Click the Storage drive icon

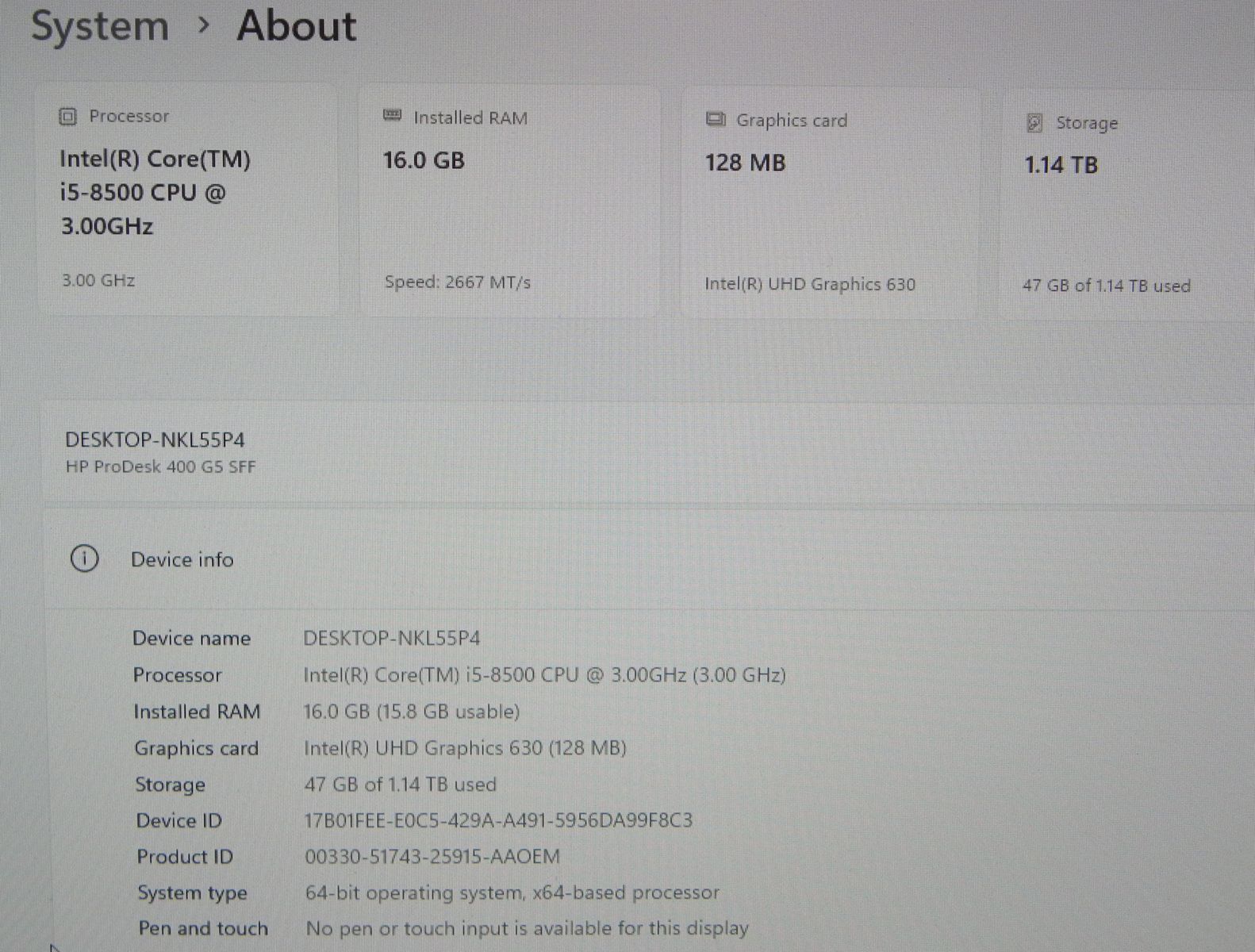(x=1034, y=123)
